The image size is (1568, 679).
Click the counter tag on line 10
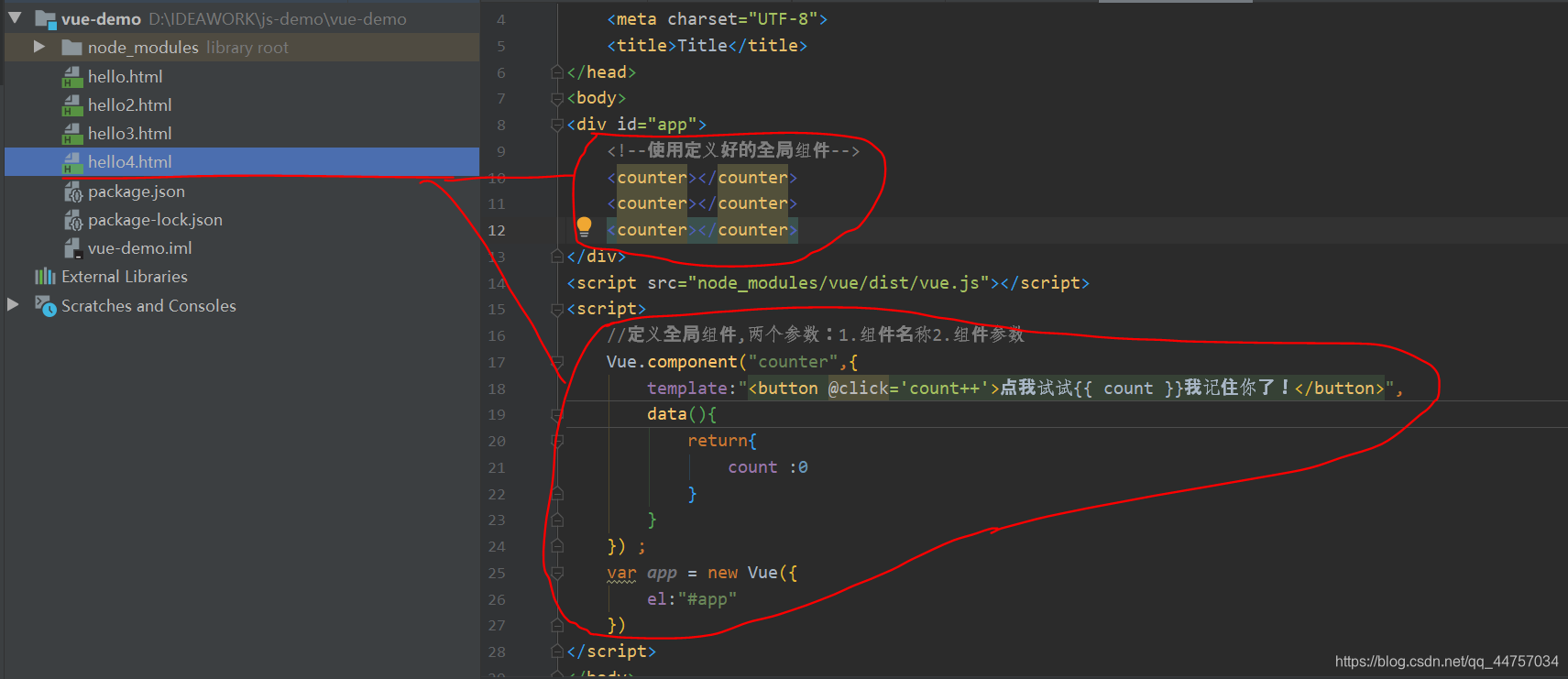702,178
